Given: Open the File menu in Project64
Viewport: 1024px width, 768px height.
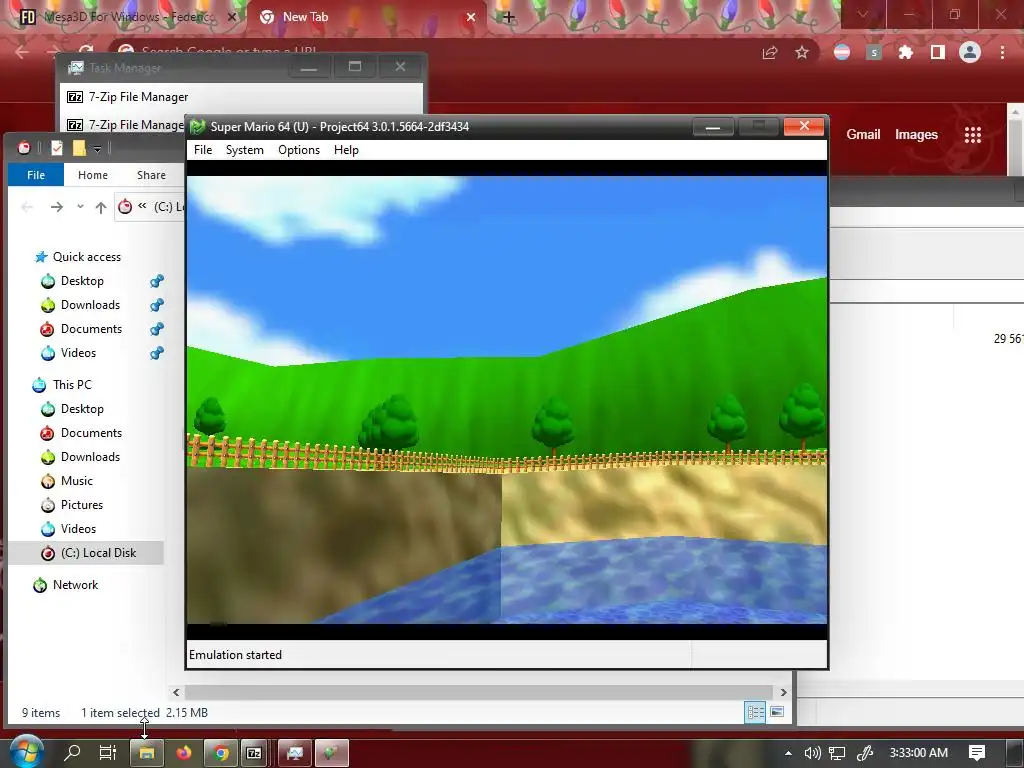Looking at the screenshot, I should click(x=203, y=150).
